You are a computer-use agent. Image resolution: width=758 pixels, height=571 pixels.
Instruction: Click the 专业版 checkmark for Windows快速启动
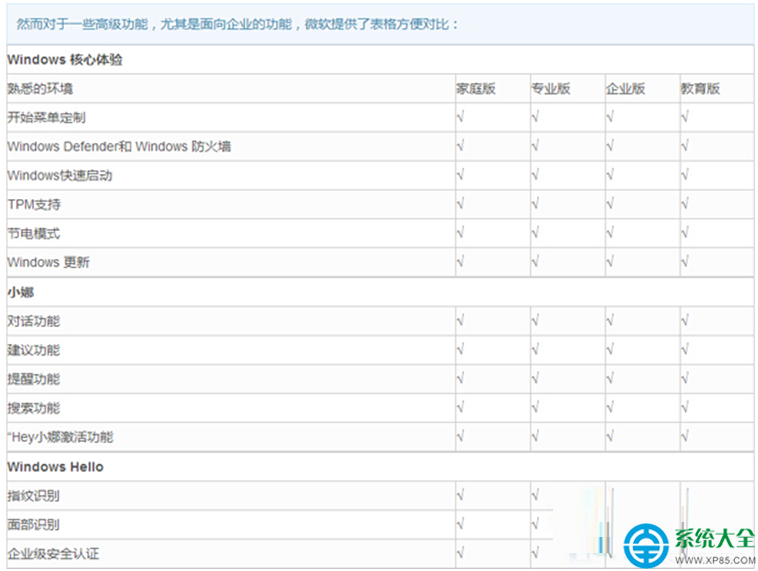(x=535, y=175)
